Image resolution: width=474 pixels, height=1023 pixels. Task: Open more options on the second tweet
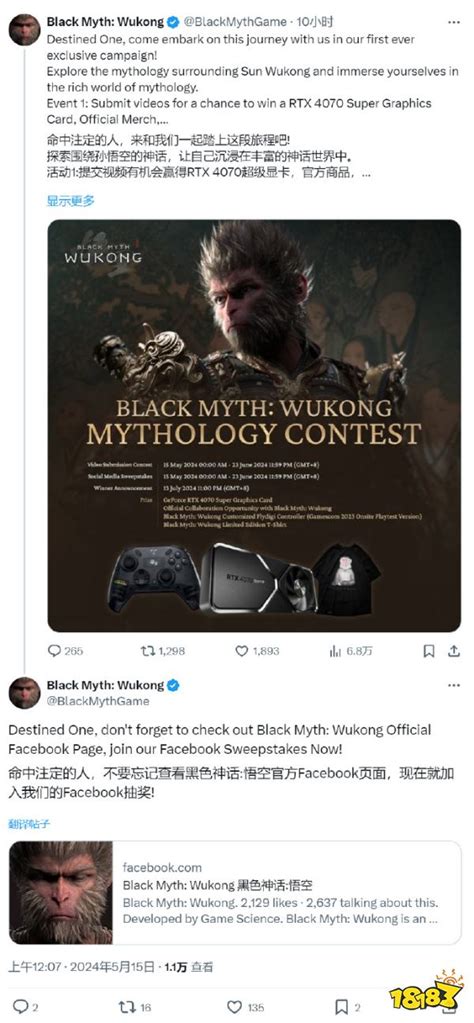pos(454,686)
